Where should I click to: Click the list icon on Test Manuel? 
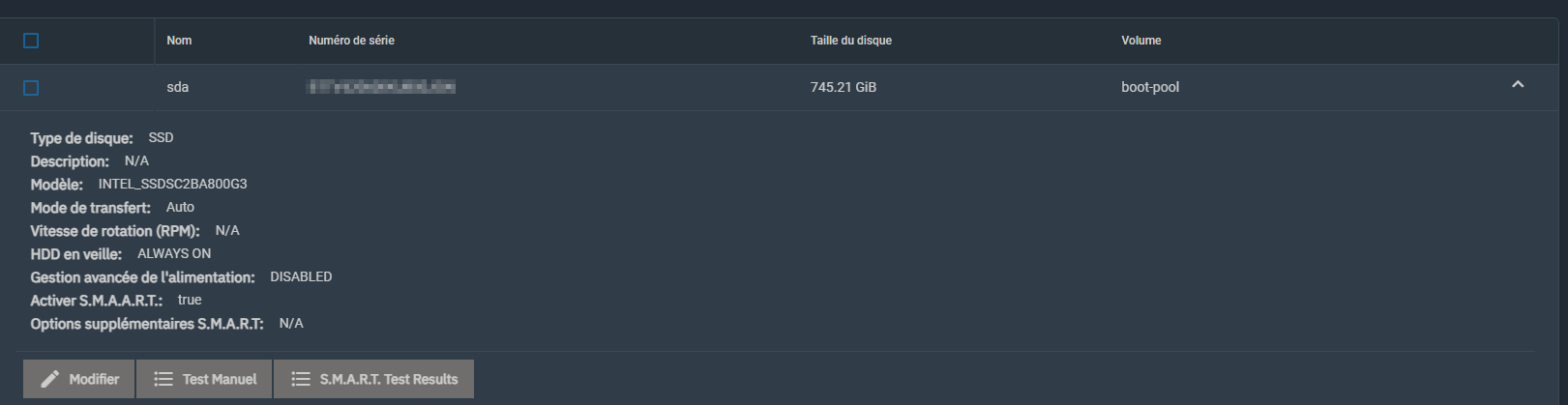[163, 379]
